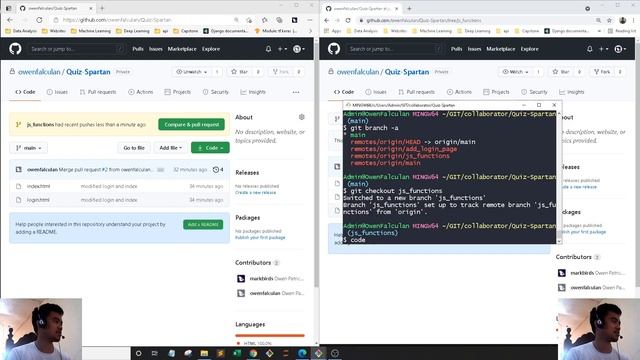
Task: Open user avatar menu in left GitHub window
Action: click(299, 49)
